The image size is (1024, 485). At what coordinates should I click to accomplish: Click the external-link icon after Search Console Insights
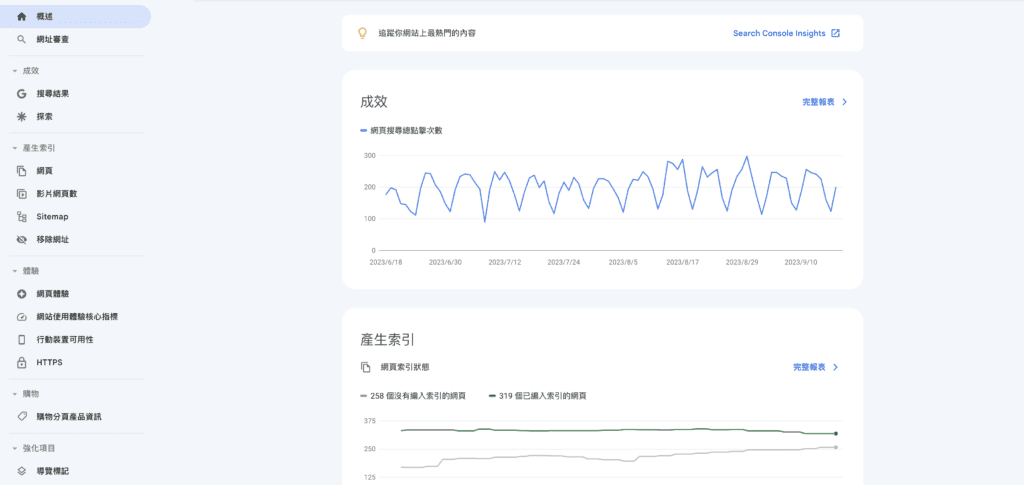click(835, 33)
